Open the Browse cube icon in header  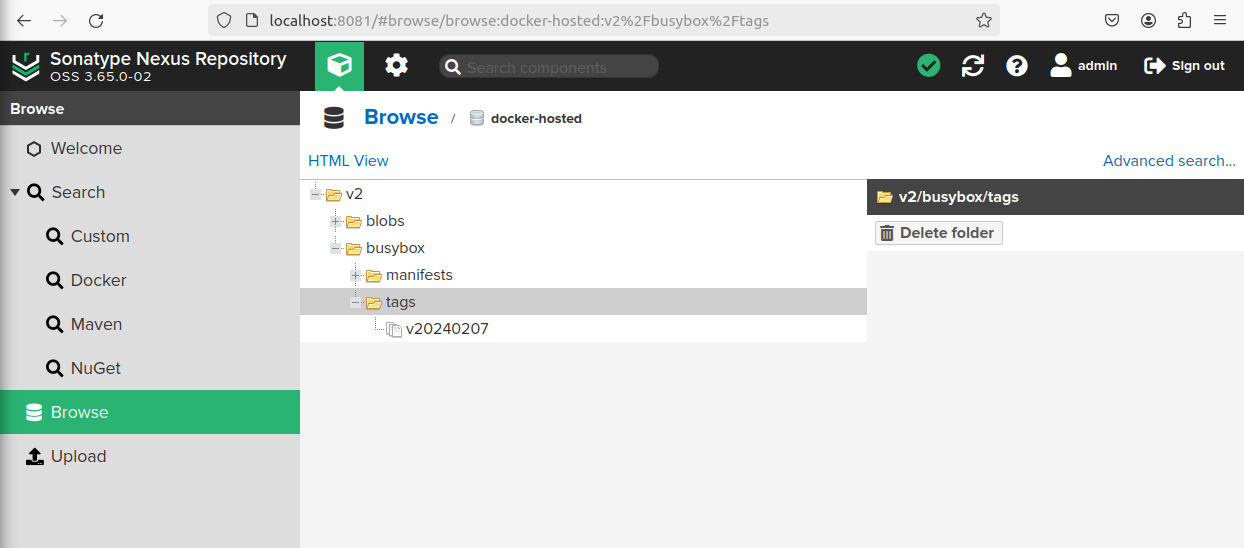[x=340, y=66]
